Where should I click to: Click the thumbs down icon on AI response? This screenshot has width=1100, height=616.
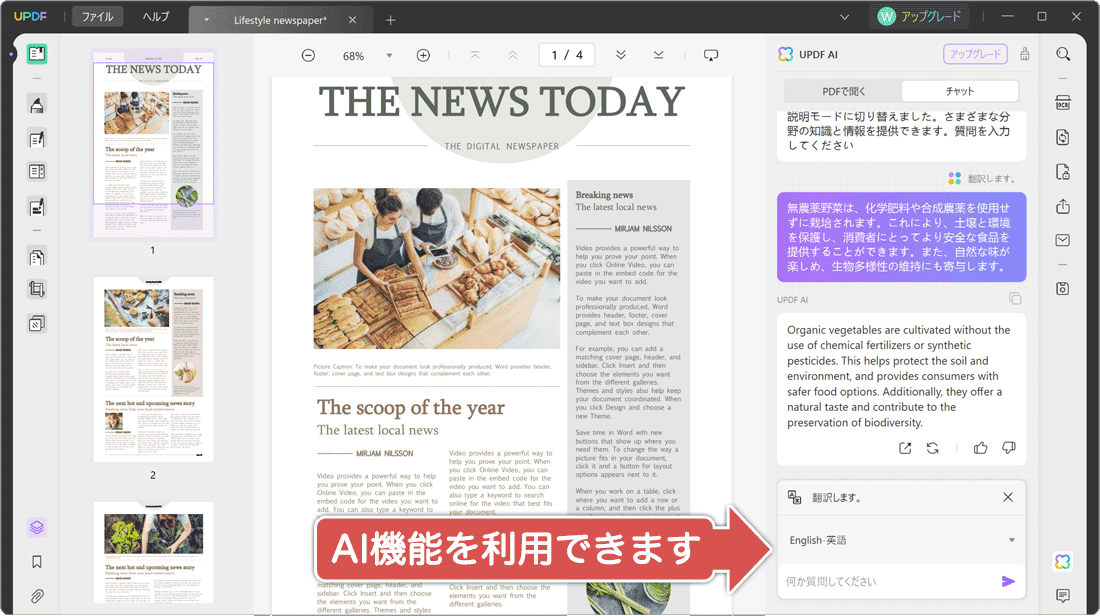pyautogui.click(x=1008, y=448)
